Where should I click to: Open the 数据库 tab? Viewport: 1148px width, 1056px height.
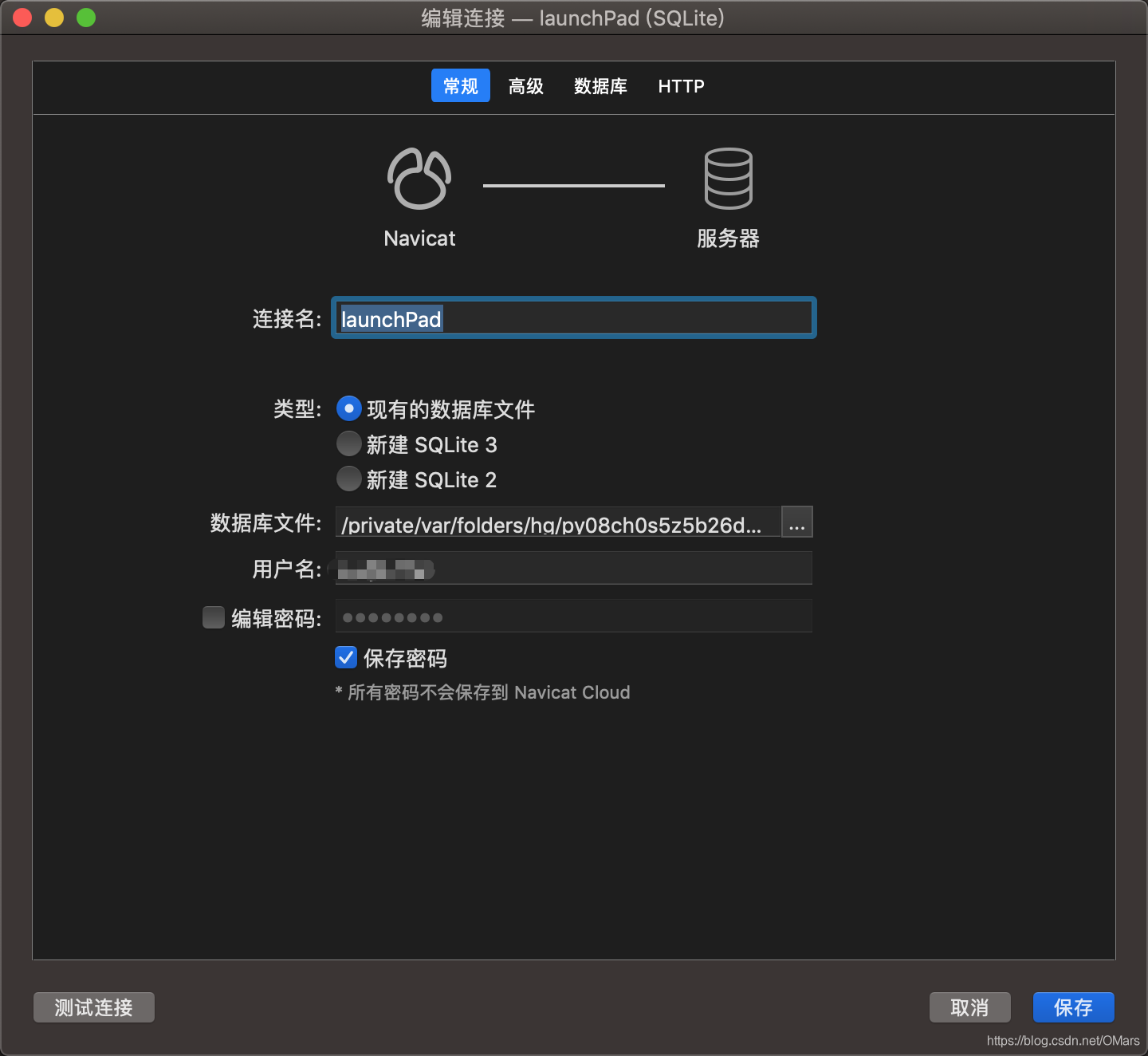600,85
